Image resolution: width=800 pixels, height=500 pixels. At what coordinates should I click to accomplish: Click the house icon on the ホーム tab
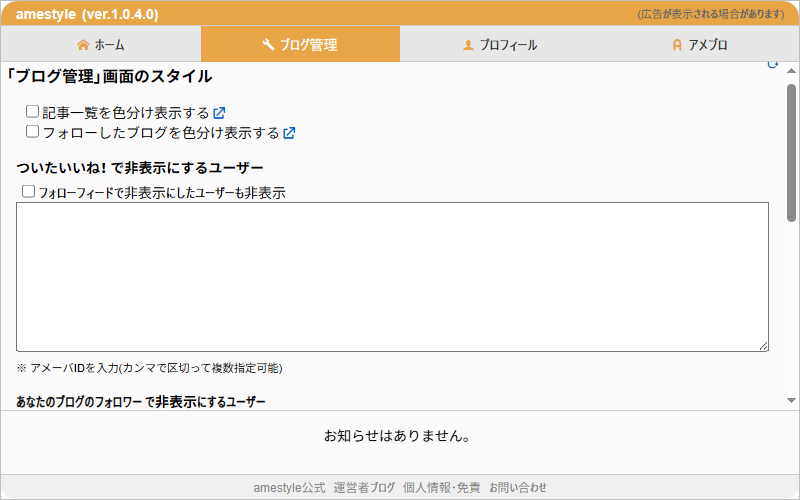pyautogui.click(x=83, y=45)
